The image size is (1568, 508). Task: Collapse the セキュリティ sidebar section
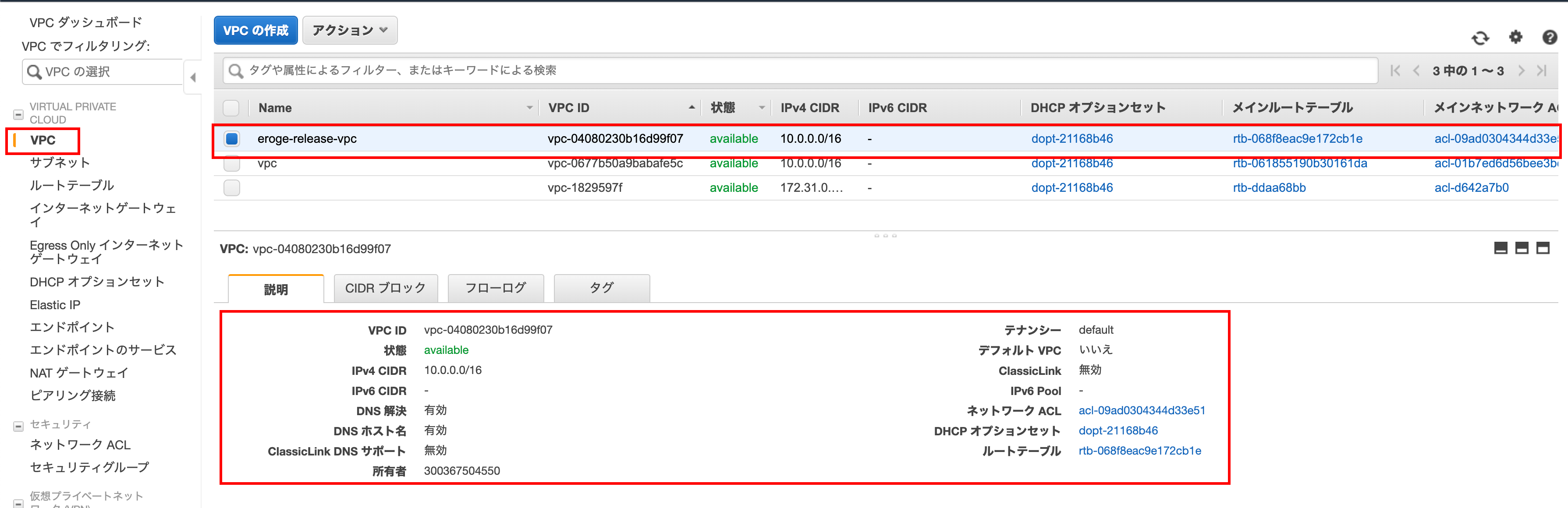click(18, 426)
